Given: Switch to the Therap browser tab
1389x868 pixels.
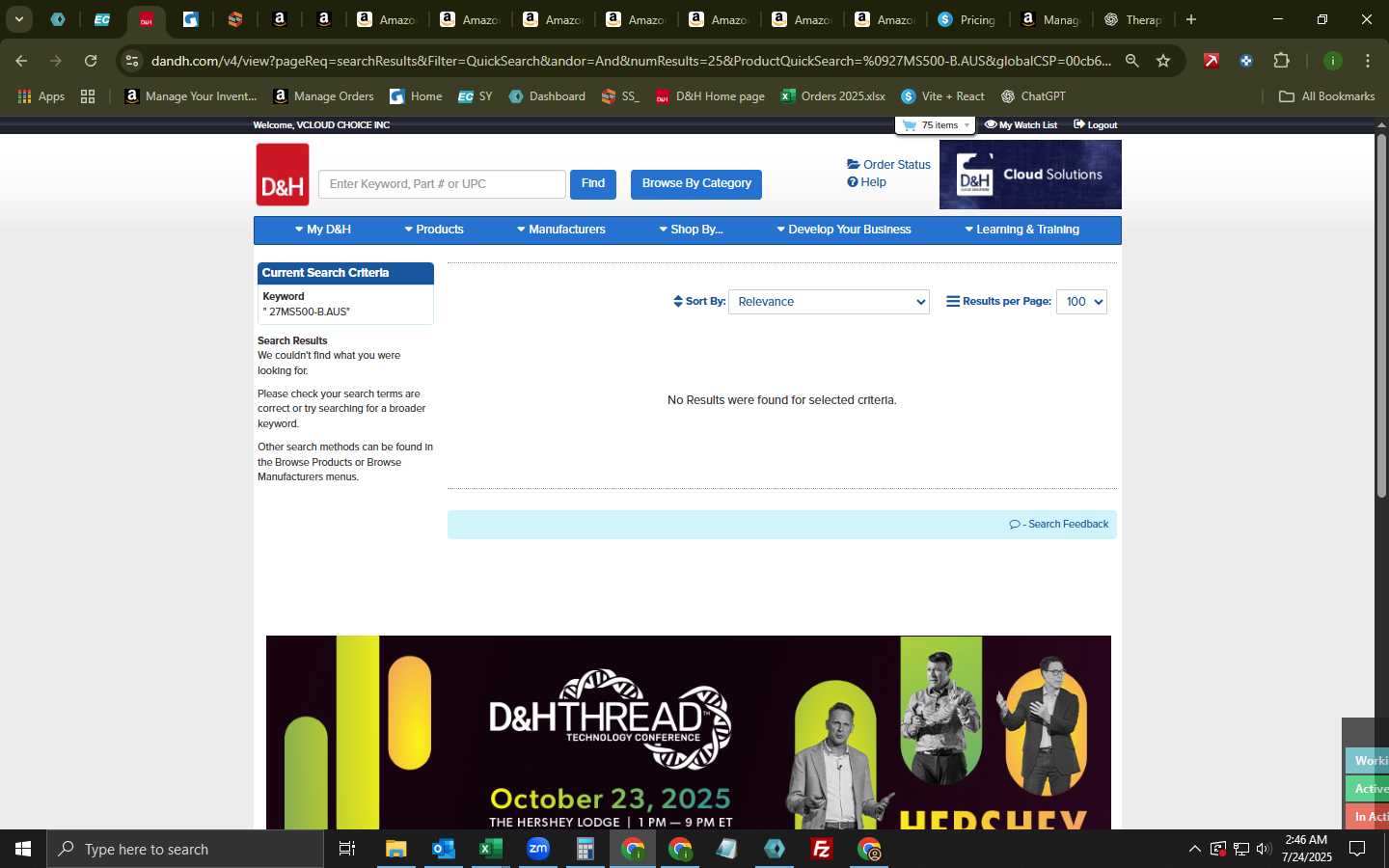Looking at the screenshot, I should click(1133, 19).
